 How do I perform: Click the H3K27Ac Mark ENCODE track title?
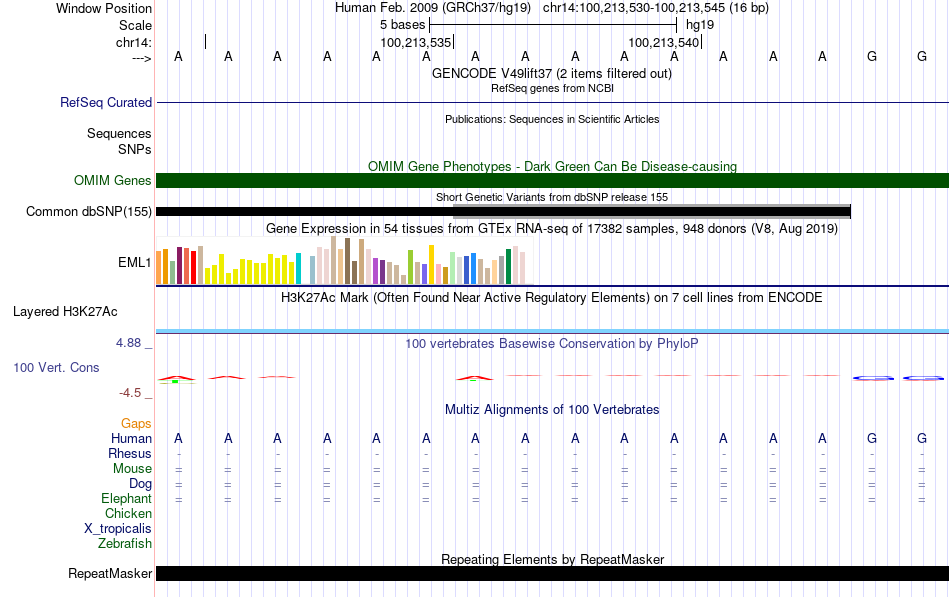[552, 298]
